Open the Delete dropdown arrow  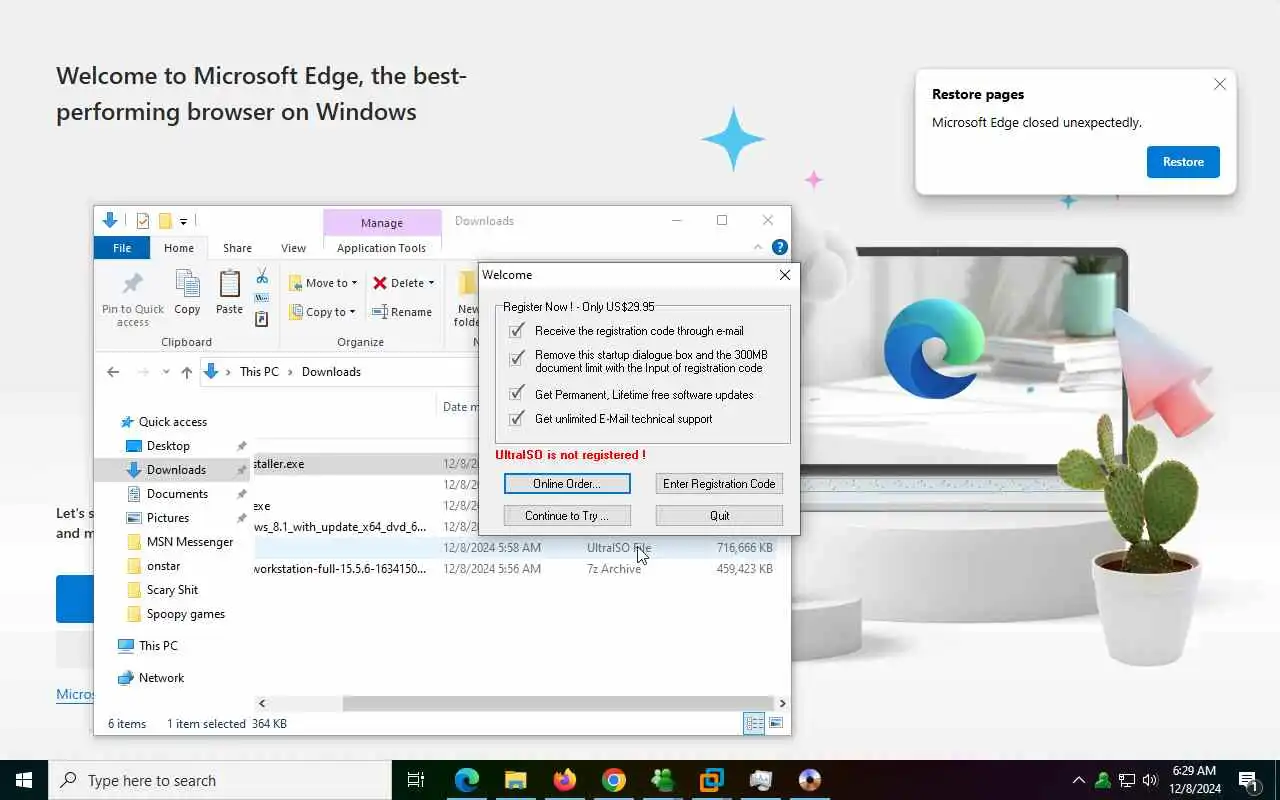coord(431,283)
